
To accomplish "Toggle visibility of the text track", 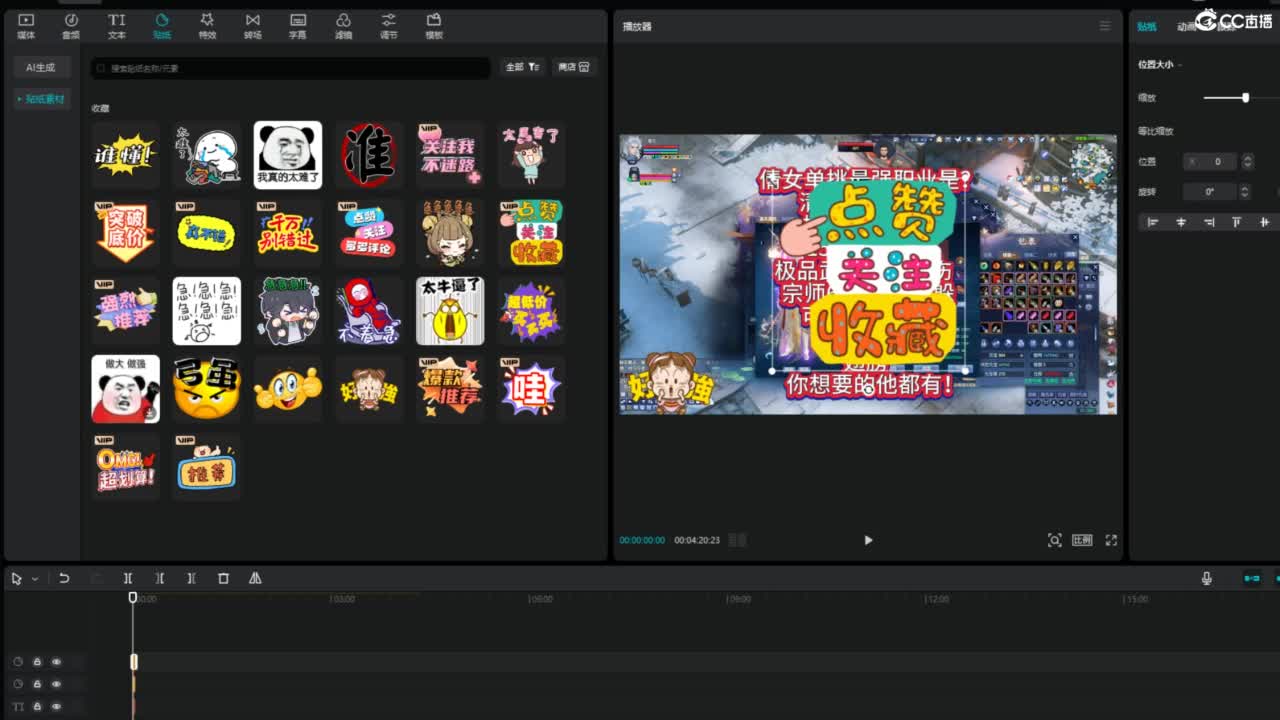I will [56, 706].
